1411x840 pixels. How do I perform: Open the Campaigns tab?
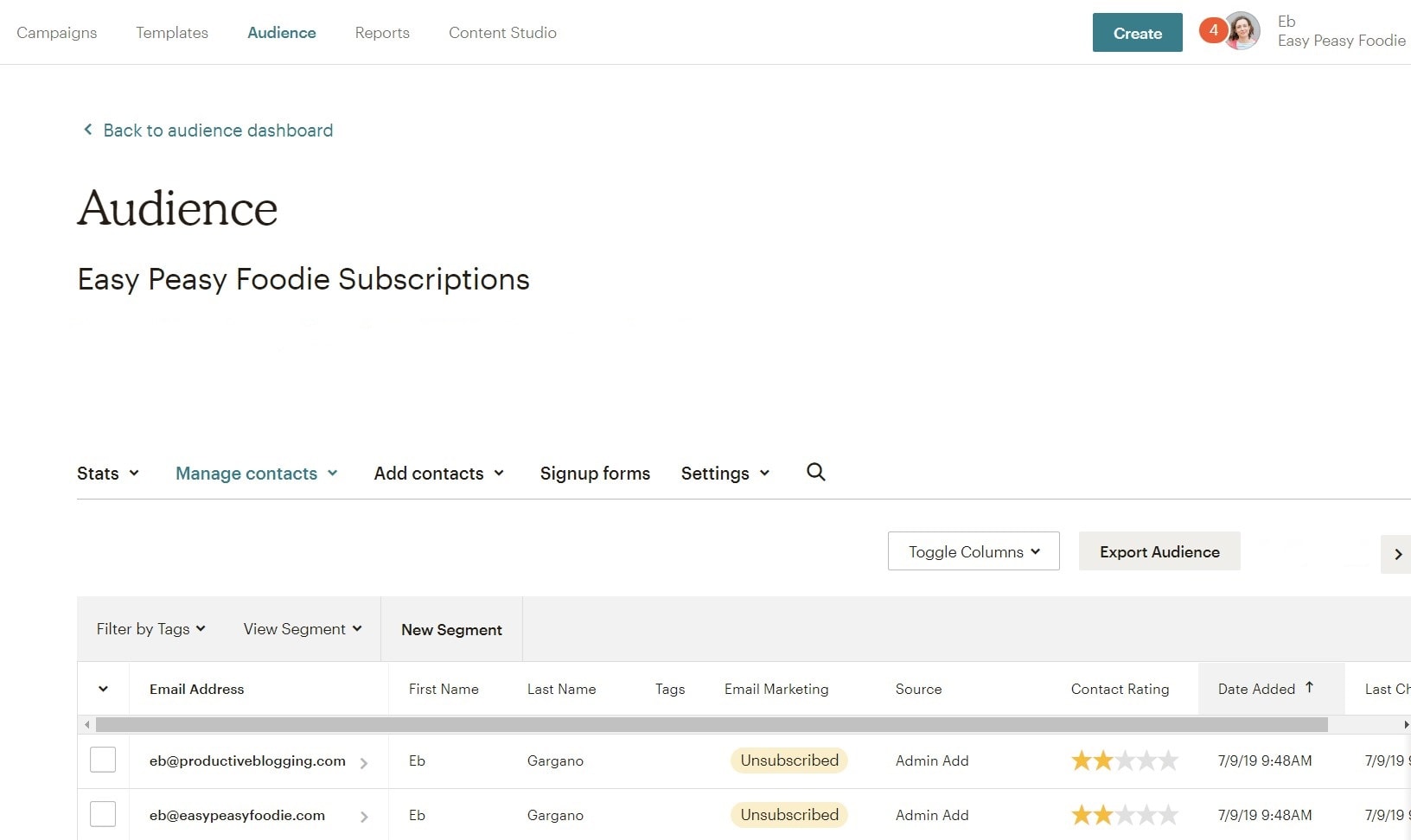point(57,33)
